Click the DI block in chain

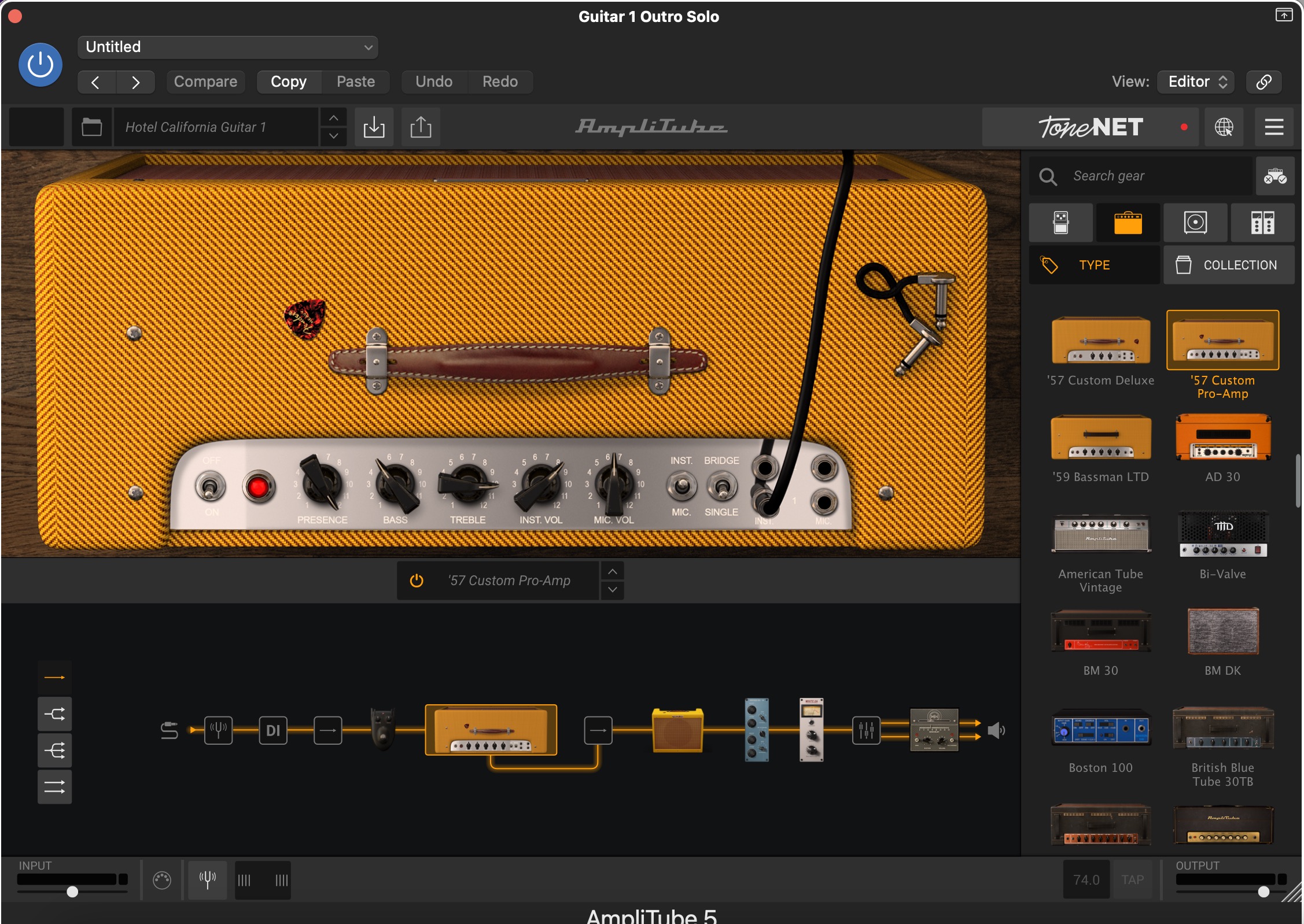tap(273, 730)
